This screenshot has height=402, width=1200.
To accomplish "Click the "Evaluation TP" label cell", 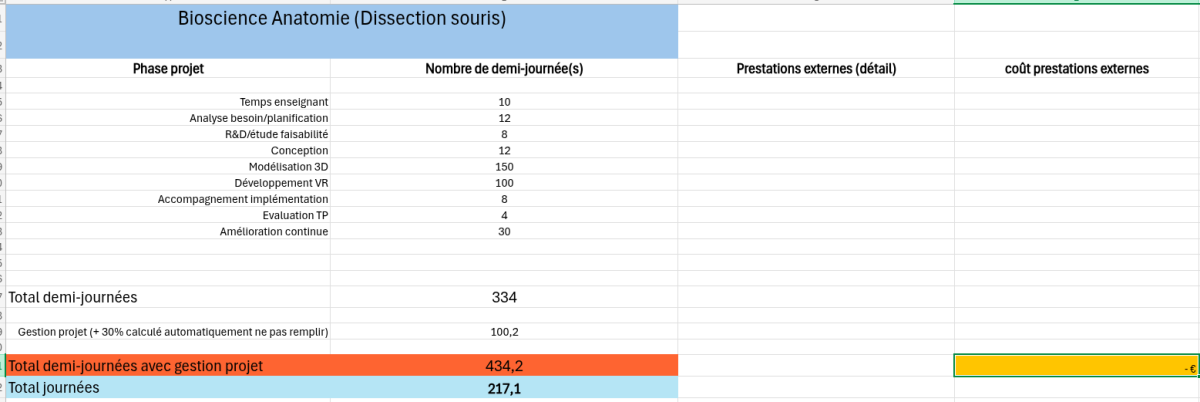I will click(x=295, y=215).
